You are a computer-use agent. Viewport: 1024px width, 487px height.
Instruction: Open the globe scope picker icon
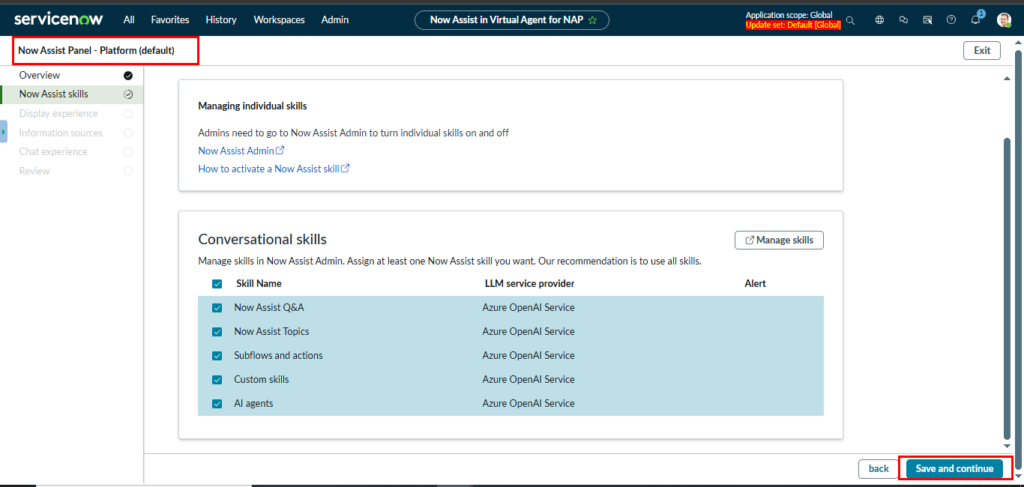[x=879, y=19]
